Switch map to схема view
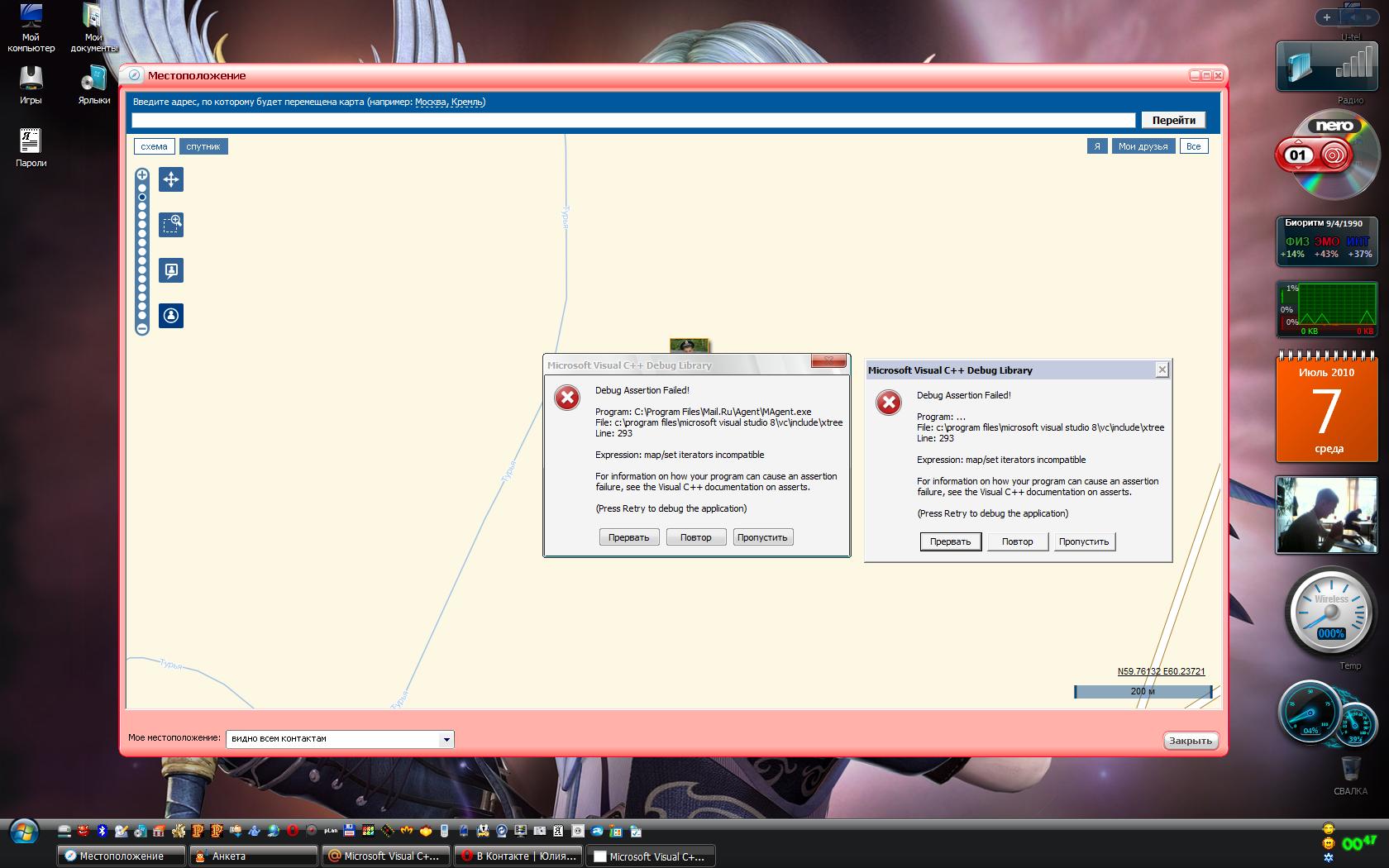The height and width of the screenshot is (868, 1389). (x=154, y=146)
